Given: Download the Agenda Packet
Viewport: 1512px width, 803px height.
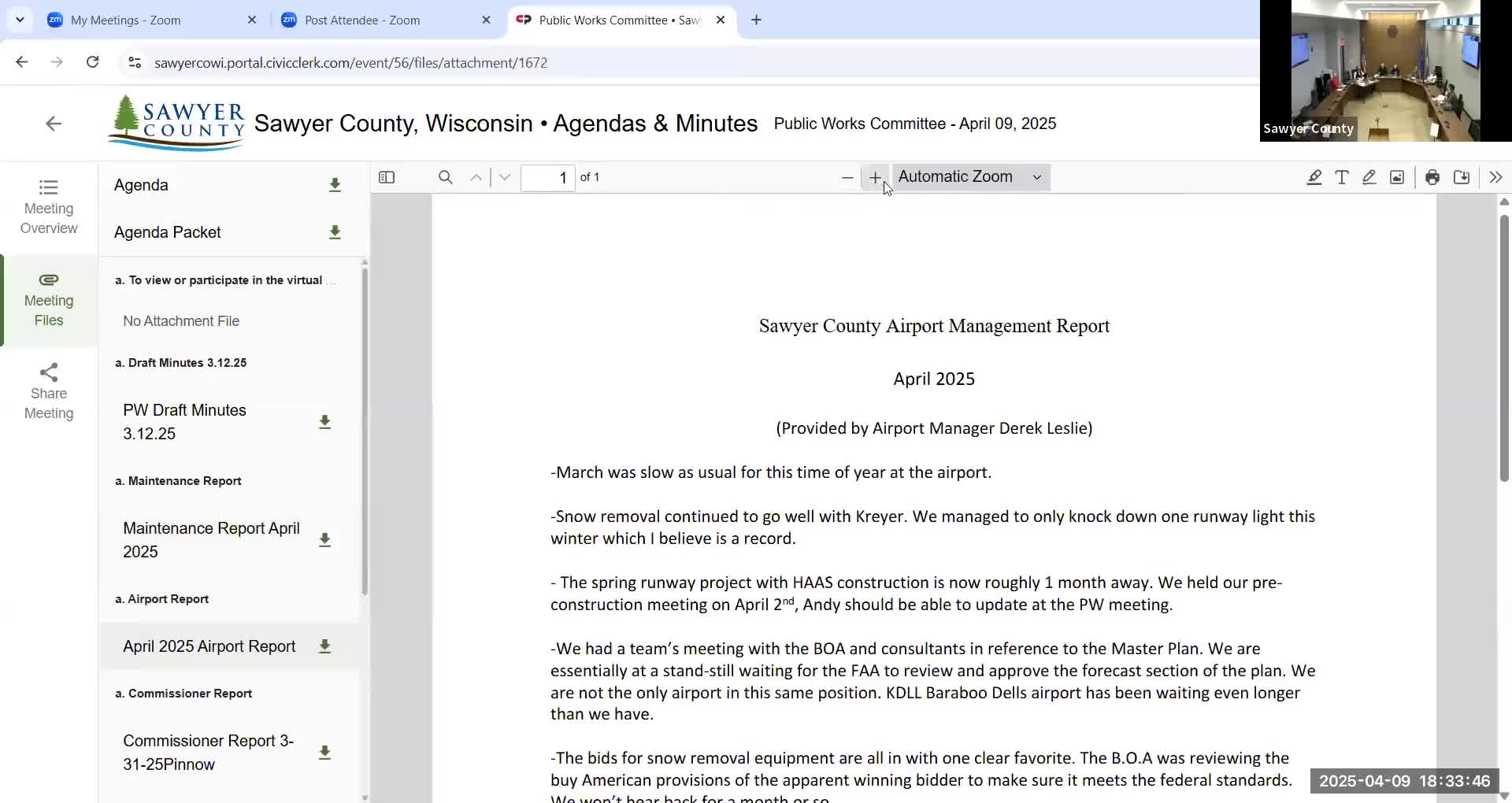Looking at the screenshot, I should (x=335, y=232).
